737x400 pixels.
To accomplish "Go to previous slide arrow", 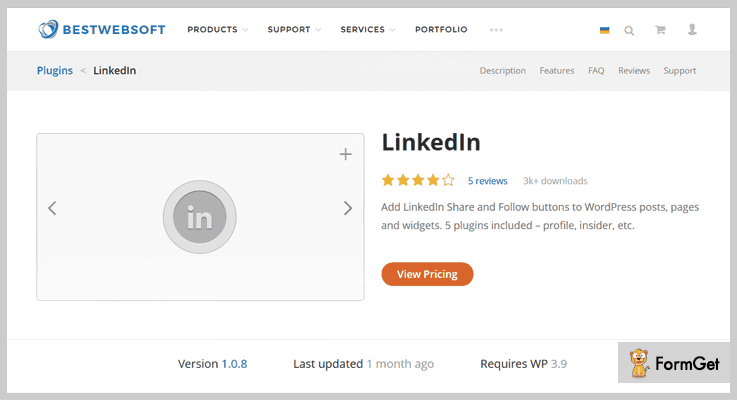I will pos(52,208).
